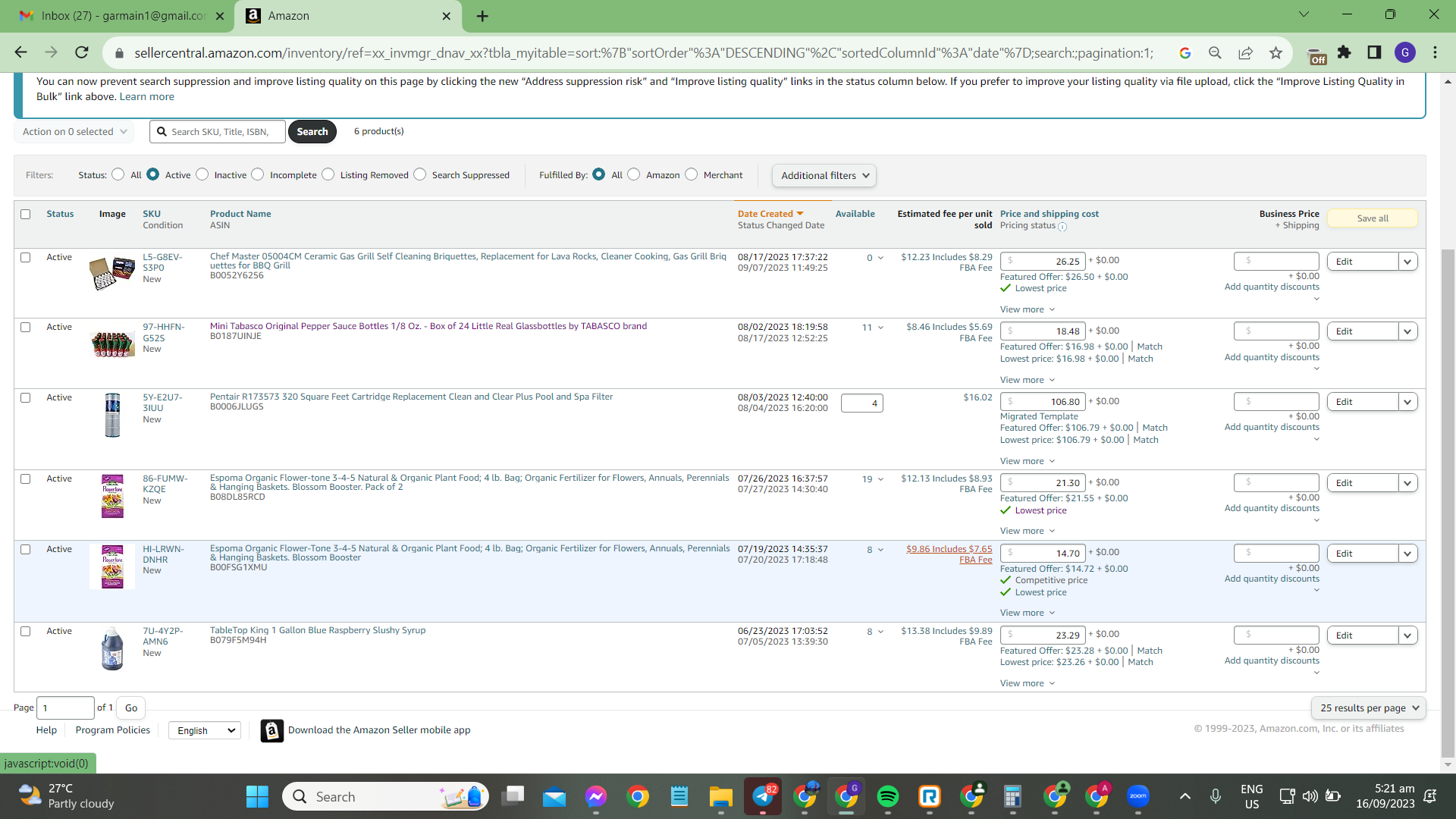The width and height of the screenshot is (1456, 819).
Task: Click the Save all button
Action: [x=1373, y=218]
